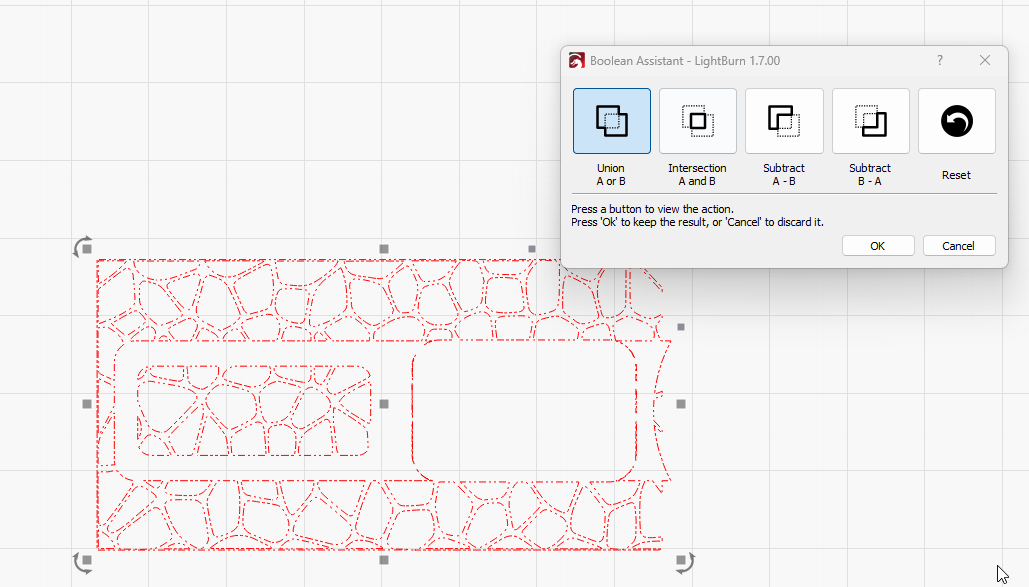The height and width of the screenshot is (587, 1029).
Task: Reset the boolean preview
Action: (x=957, y=121)
